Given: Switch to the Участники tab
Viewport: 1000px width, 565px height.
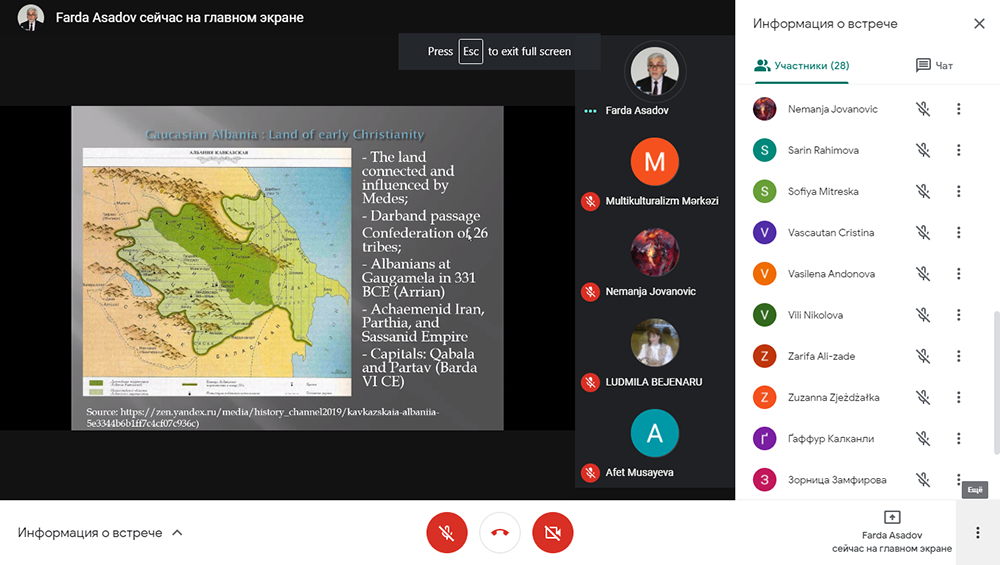Looking at the screenshot, I should [x=802, y=66].
